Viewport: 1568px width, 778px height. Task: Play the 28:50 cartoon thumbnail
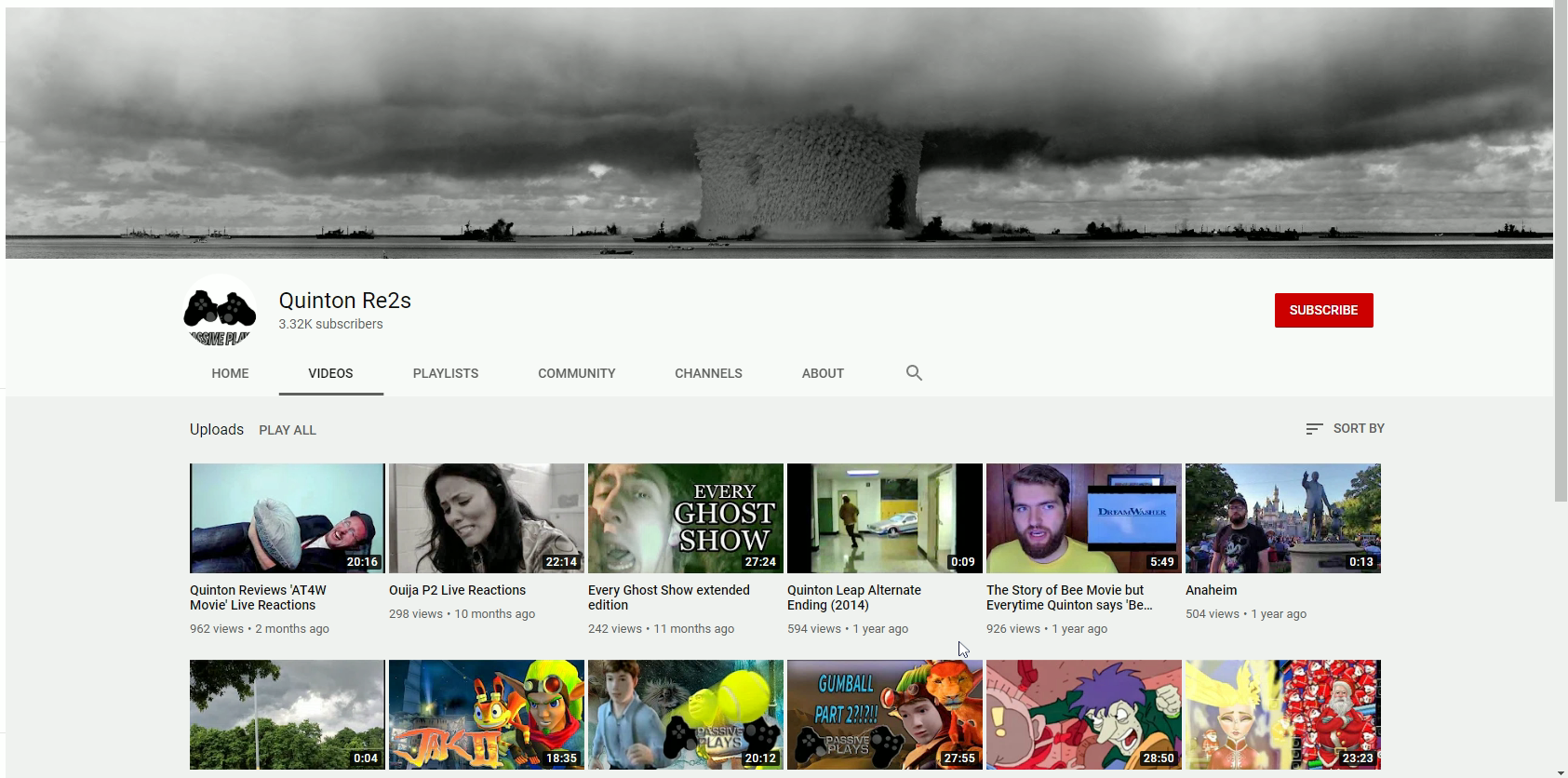[1084, 715]
